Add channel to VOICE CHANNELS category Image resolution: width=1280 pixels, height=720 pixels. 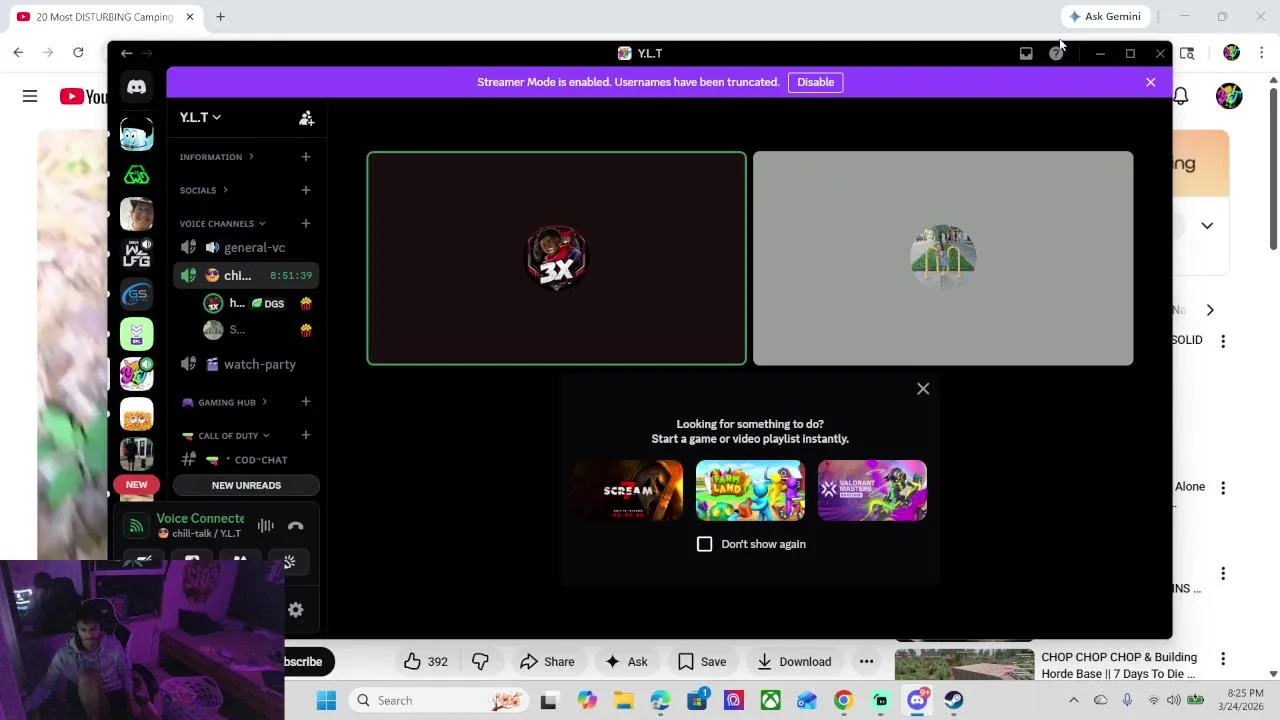point(306,223)
